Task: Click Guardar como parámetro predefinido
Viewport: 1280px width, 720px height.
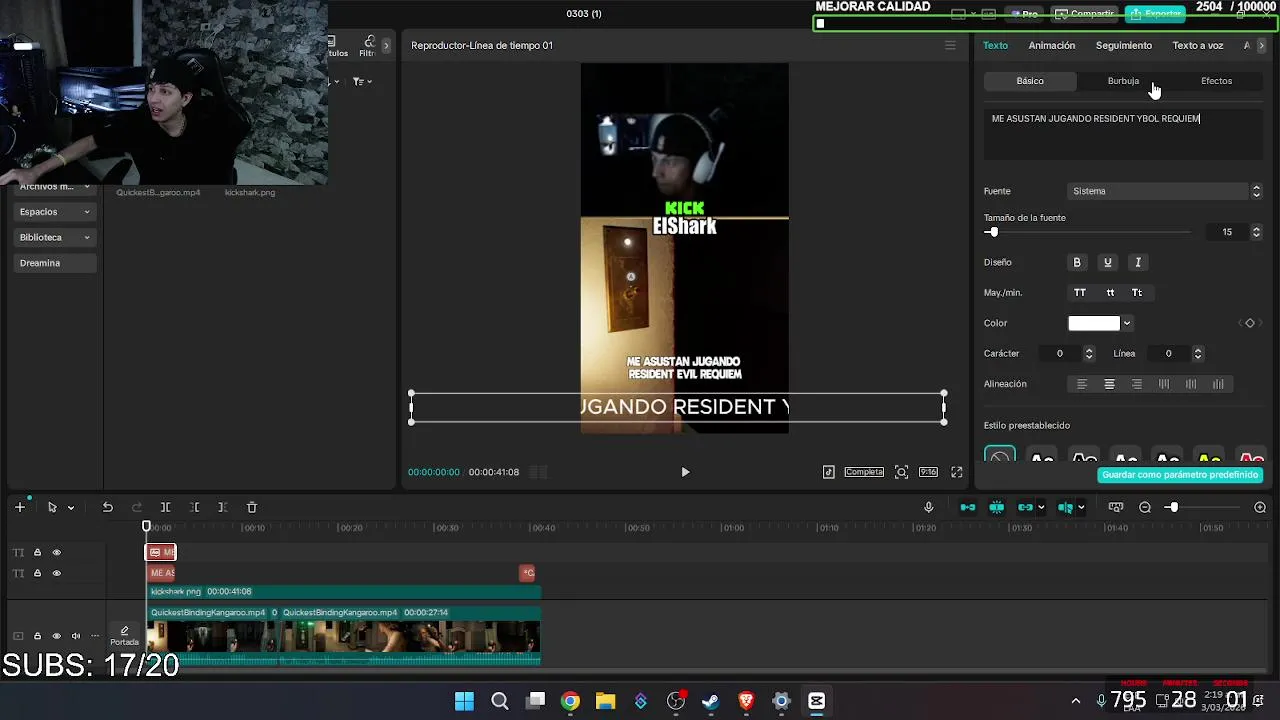Action: [x=1180, y=475]
